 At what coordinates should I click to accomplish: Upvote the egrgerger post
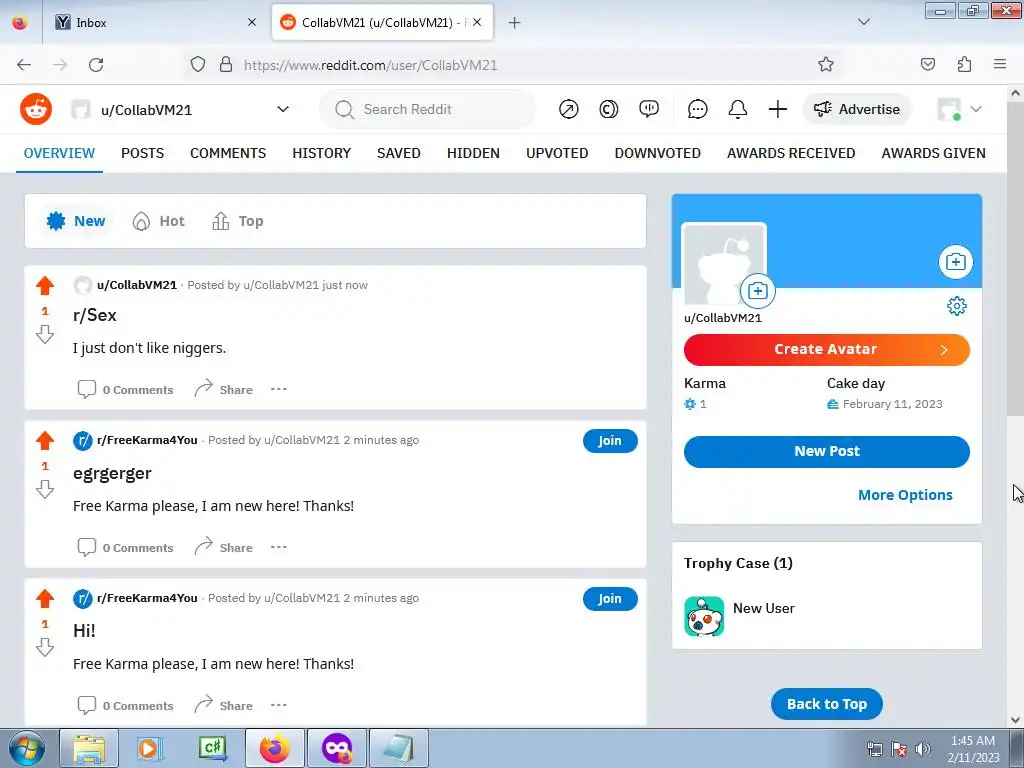coord(45,440)
